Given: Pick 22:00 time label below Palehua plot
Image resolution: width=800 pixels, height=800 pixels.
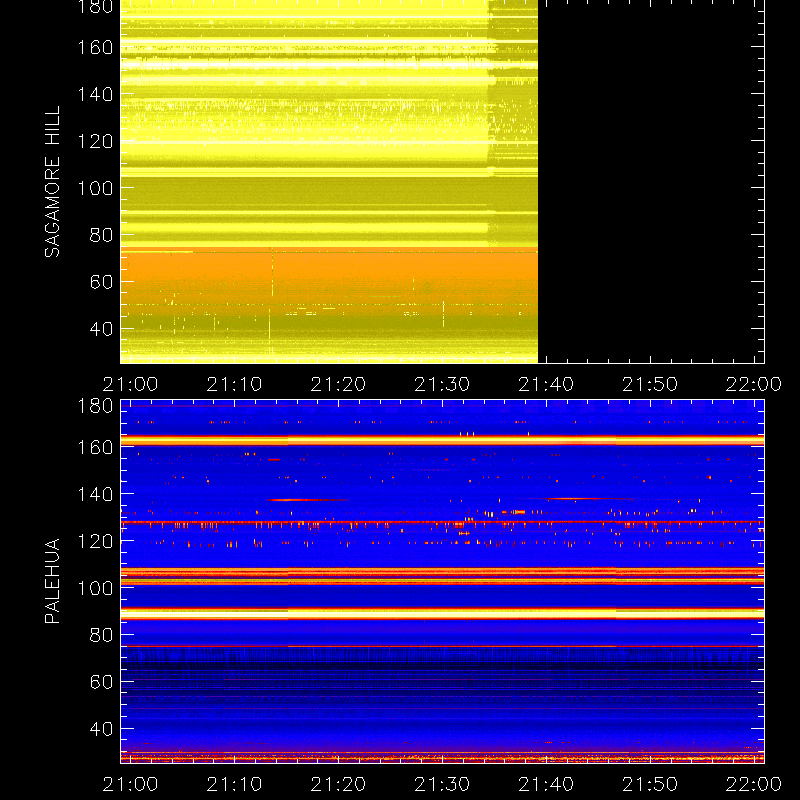Looking at the screenshot, I should 754,784.
